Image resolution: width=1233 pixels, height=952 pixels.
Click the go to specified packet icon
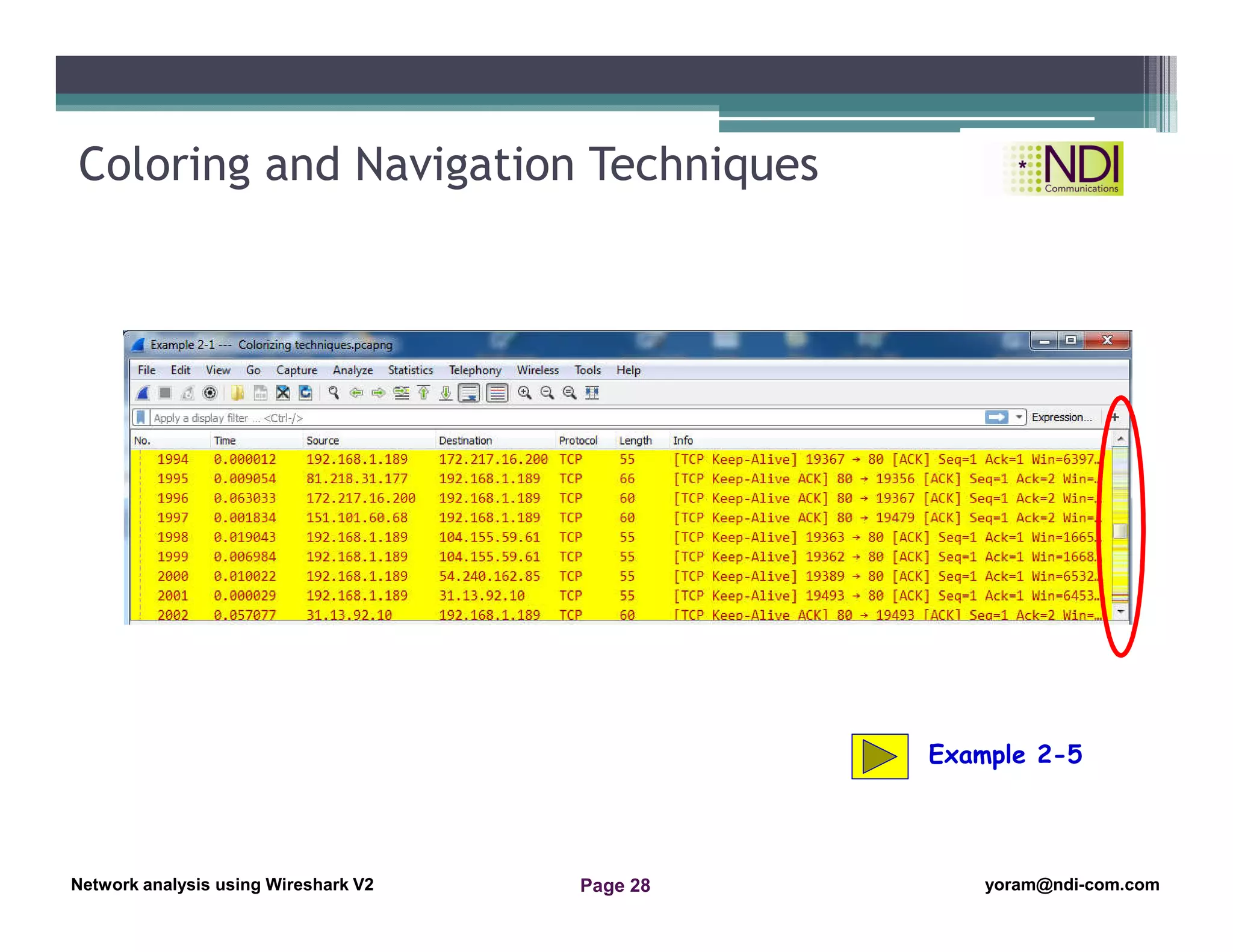[x=401, y=393]
